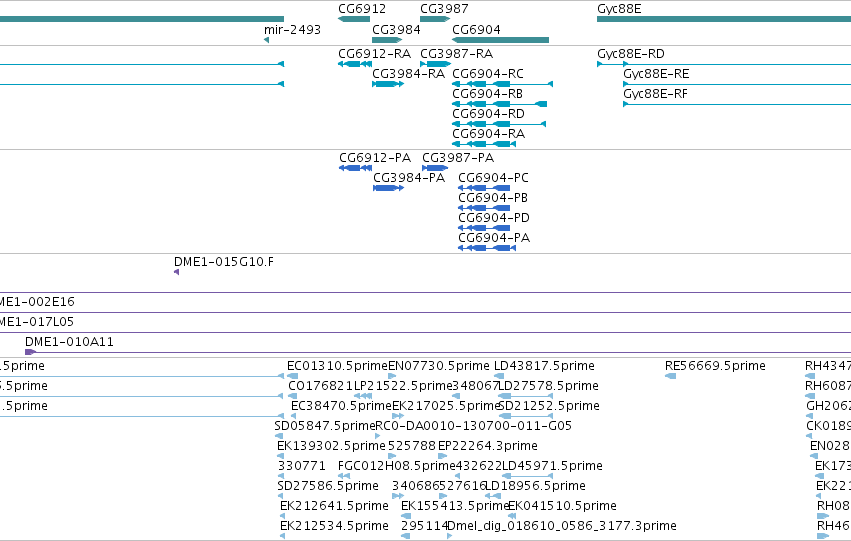Select EST EC38470.5prime
The height and width of the screenshot is (541, 851).
point(341,406)
